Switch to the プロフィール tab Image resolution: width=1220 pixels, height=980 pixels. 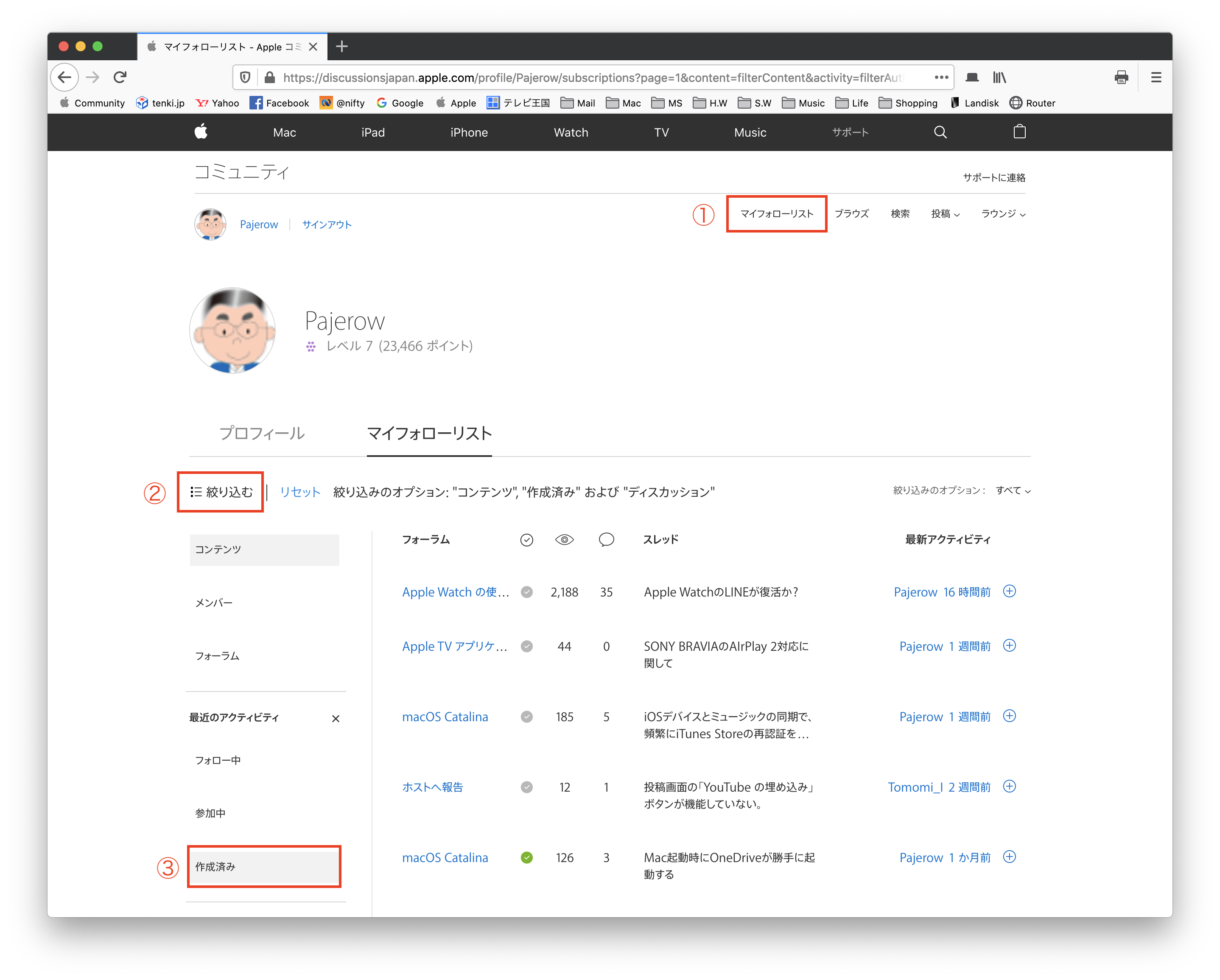tap(261, 433)
